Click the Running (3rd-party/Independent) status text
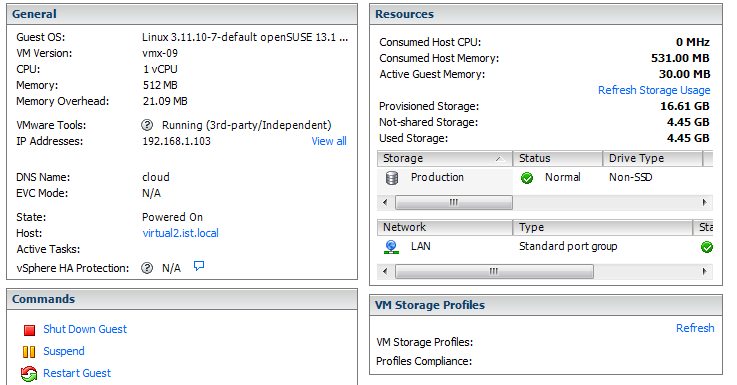The height and width of the screenshot is (385, 737). pos(246,125)
